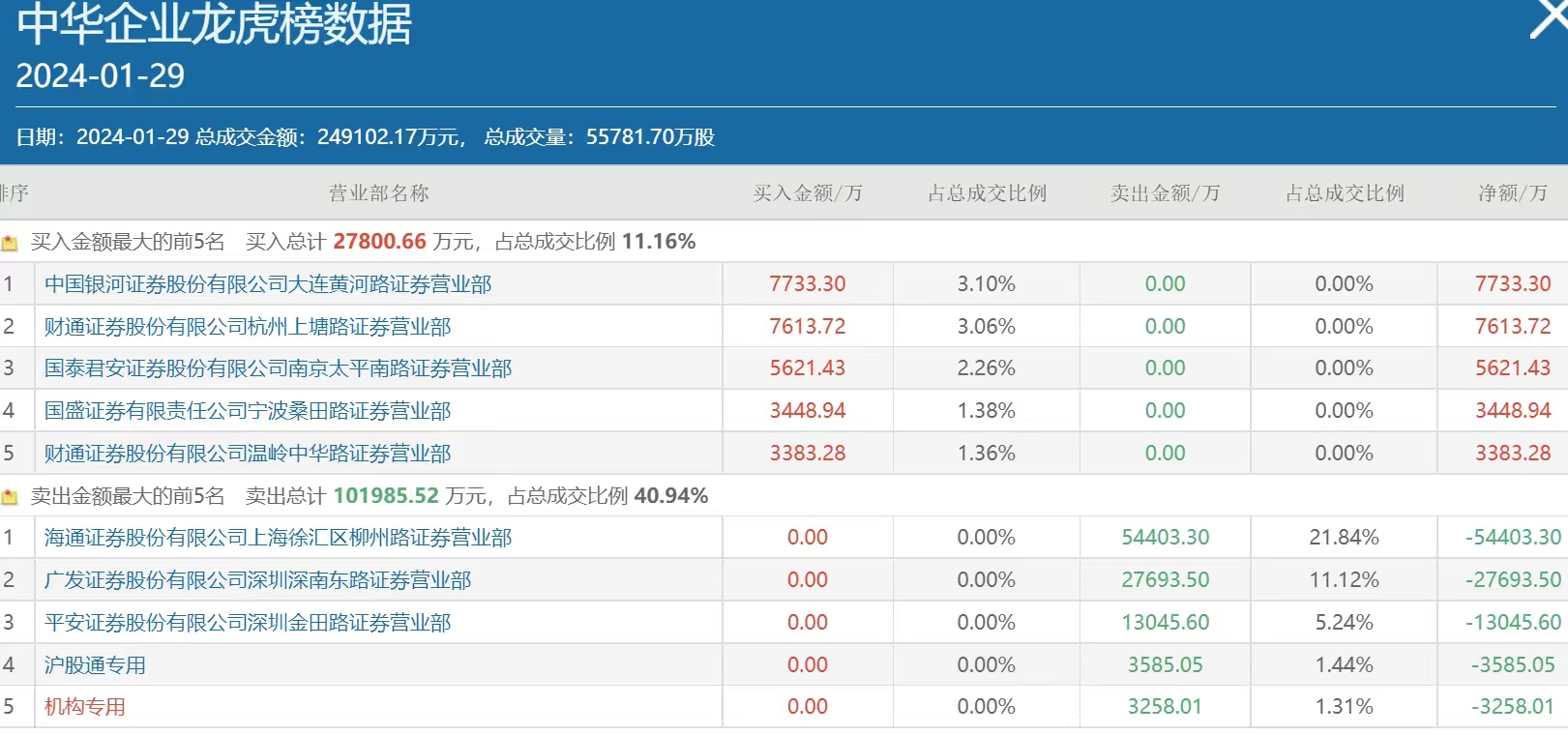The width and height of the screenshot is (1568, 735).
Task: Select sell amount 3258.01 cell
Action: pyautogui.click(x=1166, y=707)
